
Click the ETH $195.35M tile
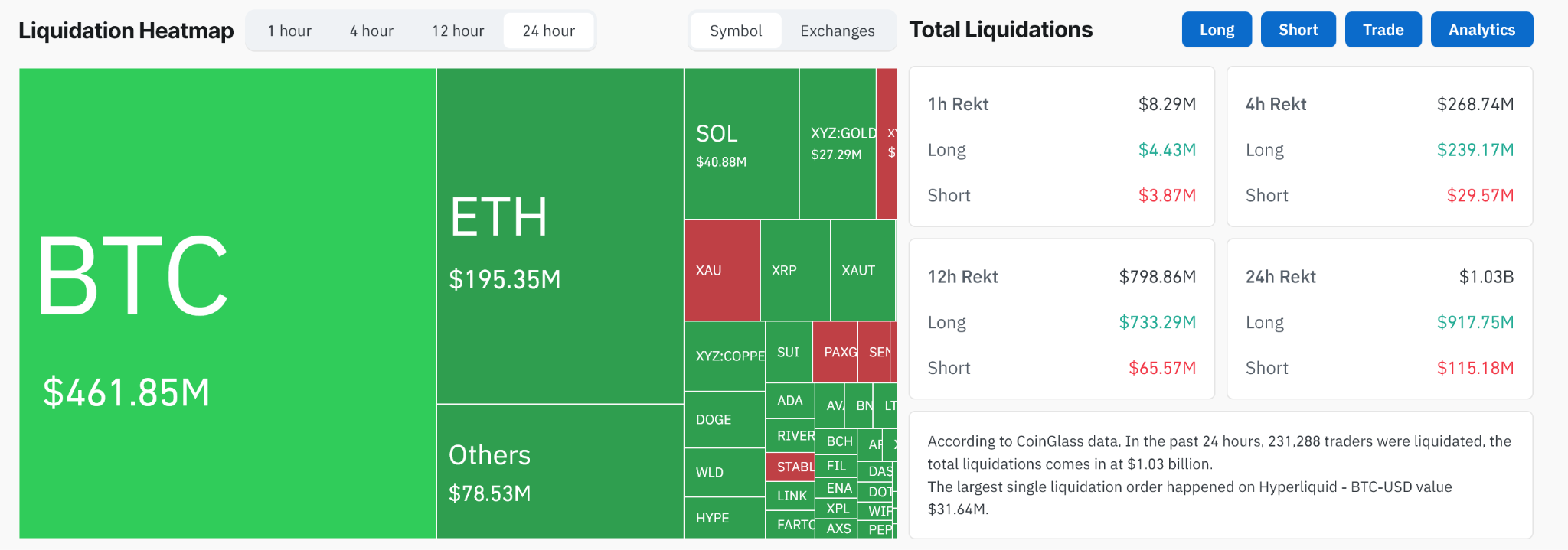coord(560,236)
